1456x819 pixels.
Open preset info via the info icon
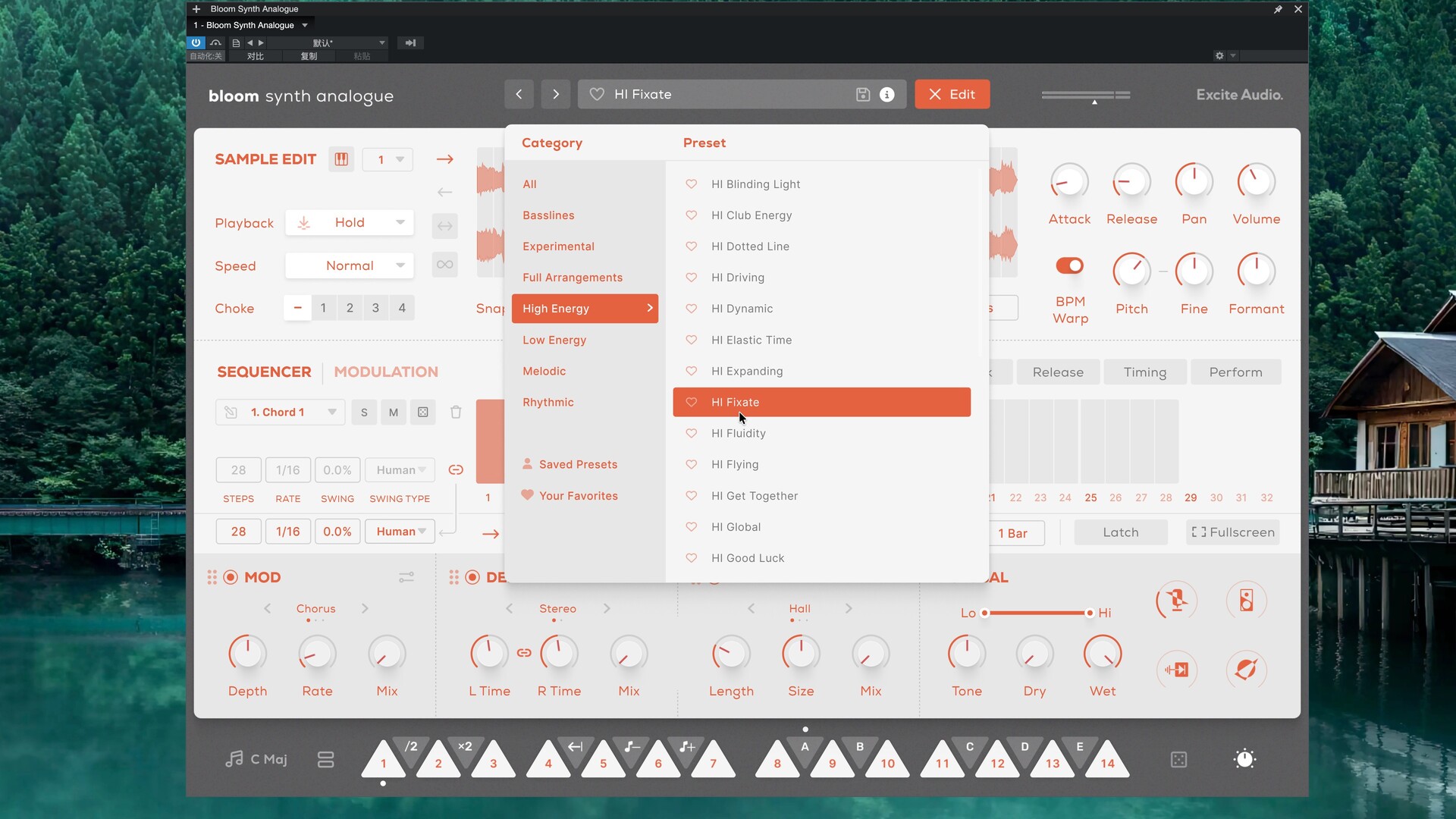886,94
